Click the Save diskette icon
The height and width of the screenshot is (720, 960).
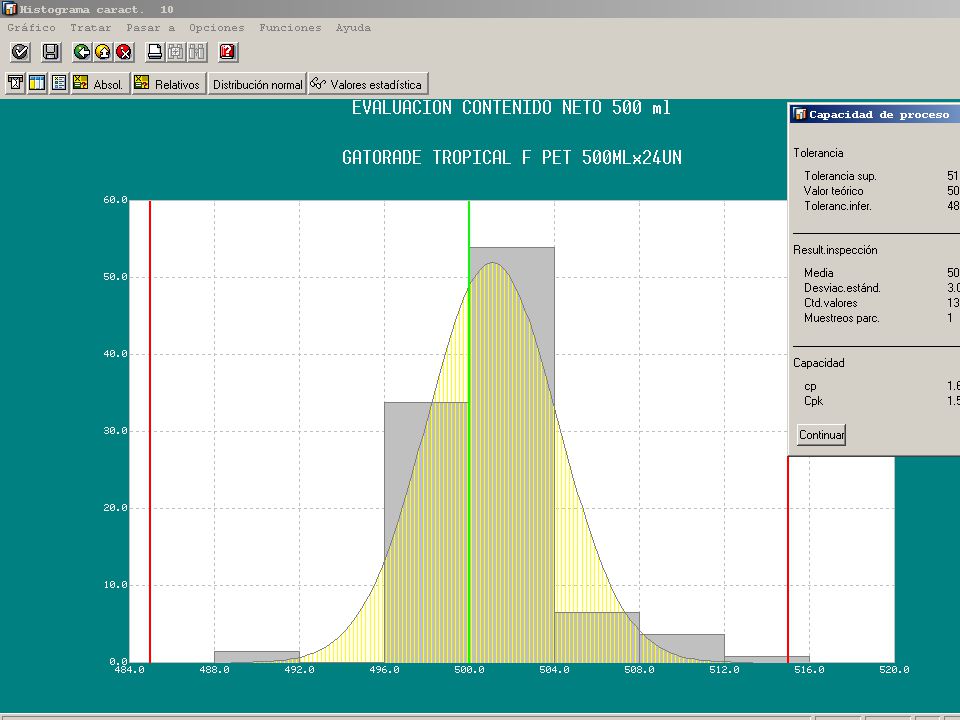click(x=51, y=52)
